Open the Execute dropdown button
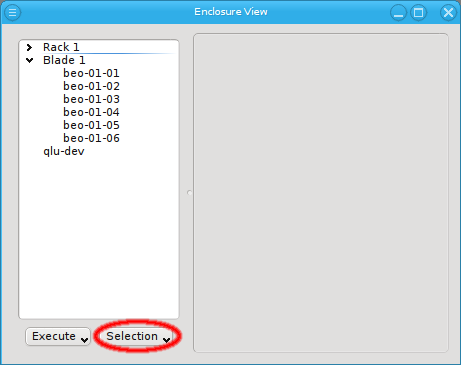Image resolution: width=461 pixels, height=365 pixels. coord(58,336)
